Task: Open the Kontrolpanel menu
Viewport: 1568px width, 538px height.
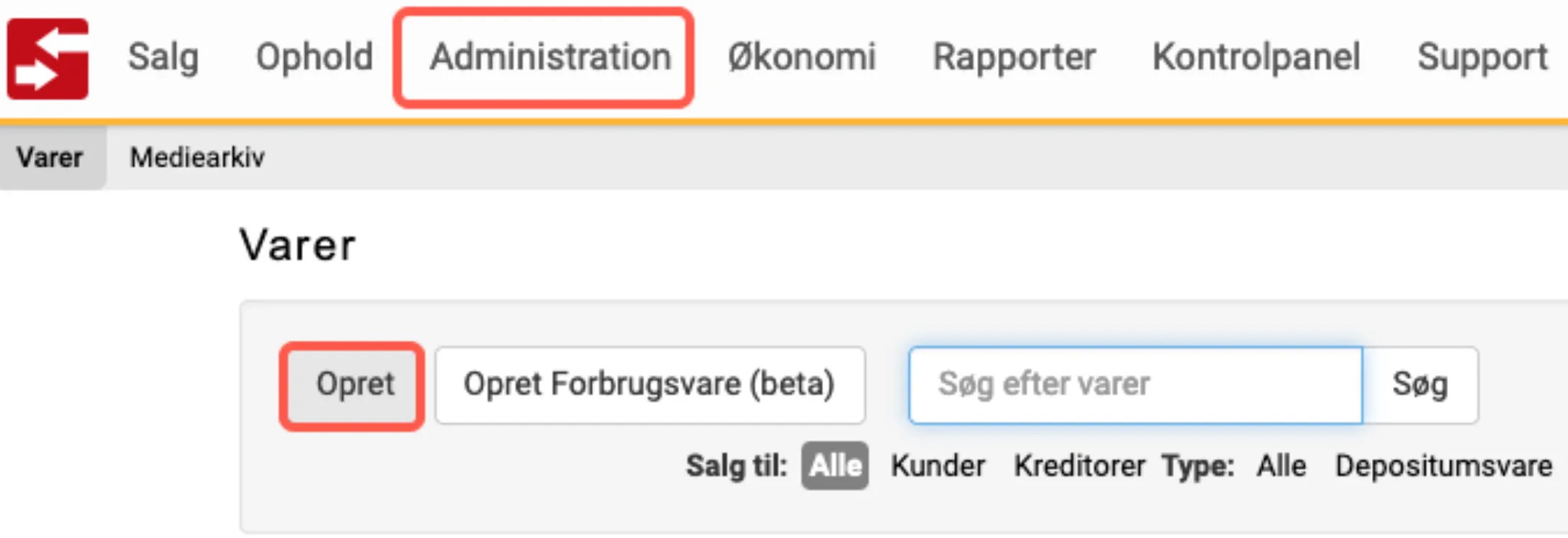Action: [x=1257, y=58]
